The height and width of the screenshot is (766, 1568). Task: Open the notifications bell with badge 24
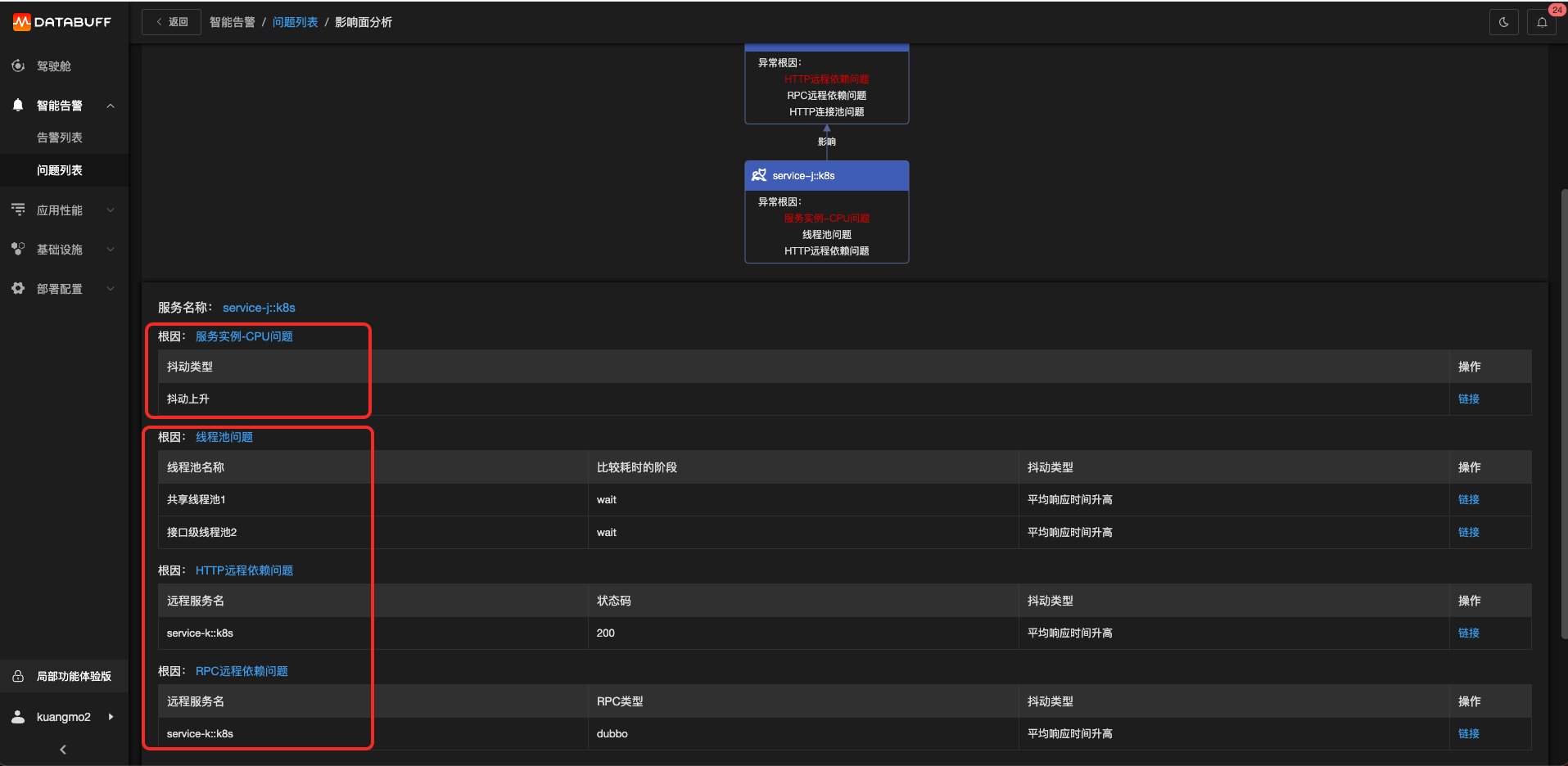coord(1542,22)
